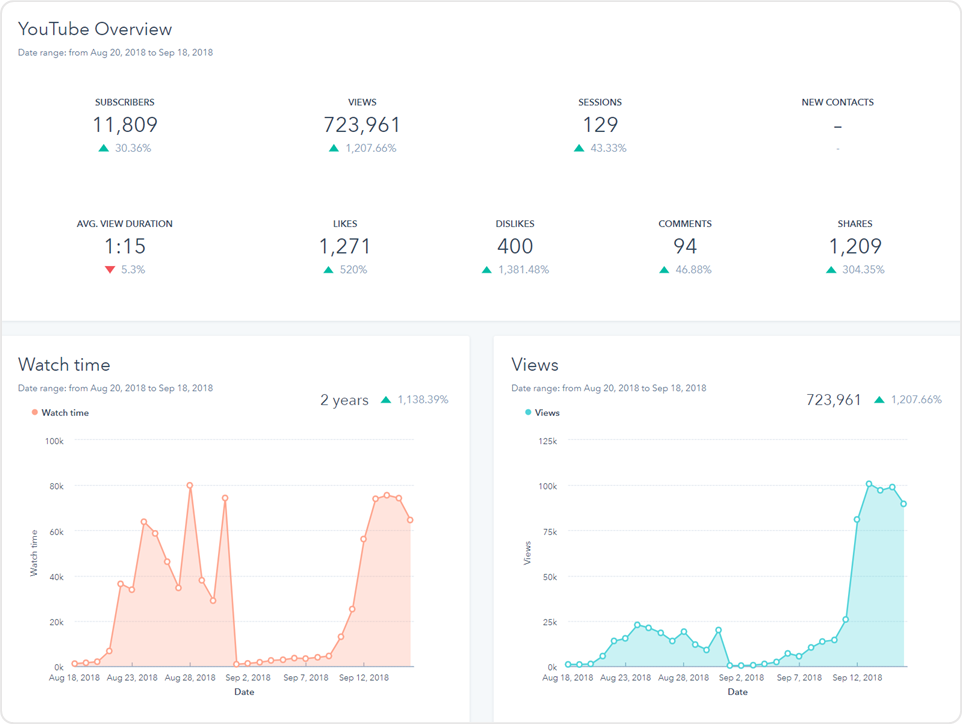Click the green up arrow under Subscribers
The width and height of the screenshot is (962, 724).
click(103, 148)
